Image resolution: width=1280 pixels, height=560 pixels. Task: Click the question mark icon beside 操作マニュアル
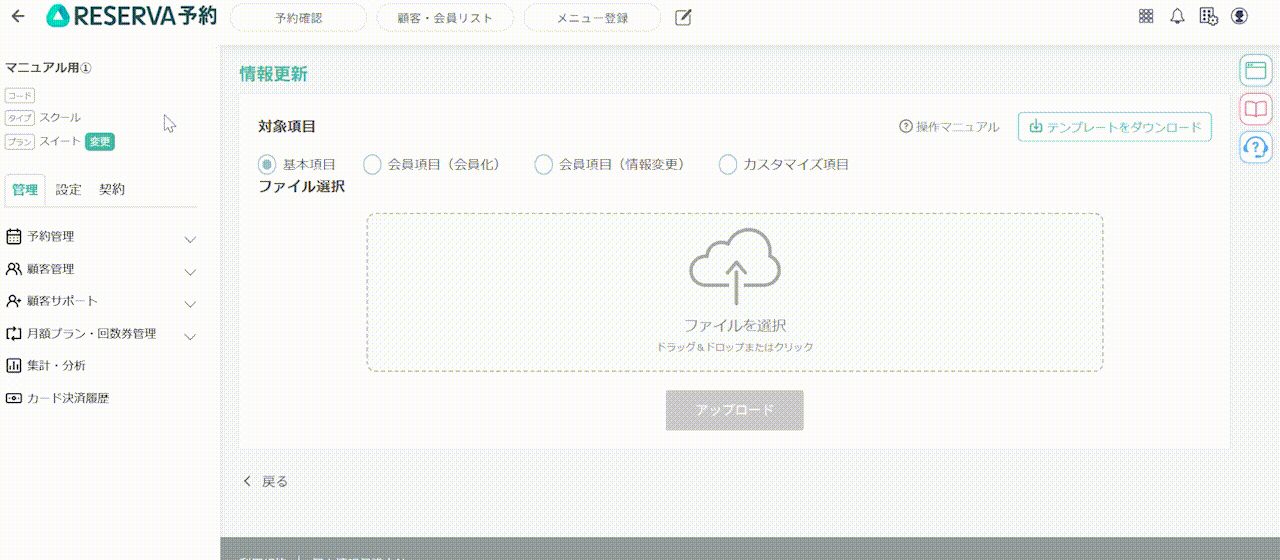pos(906,127)
